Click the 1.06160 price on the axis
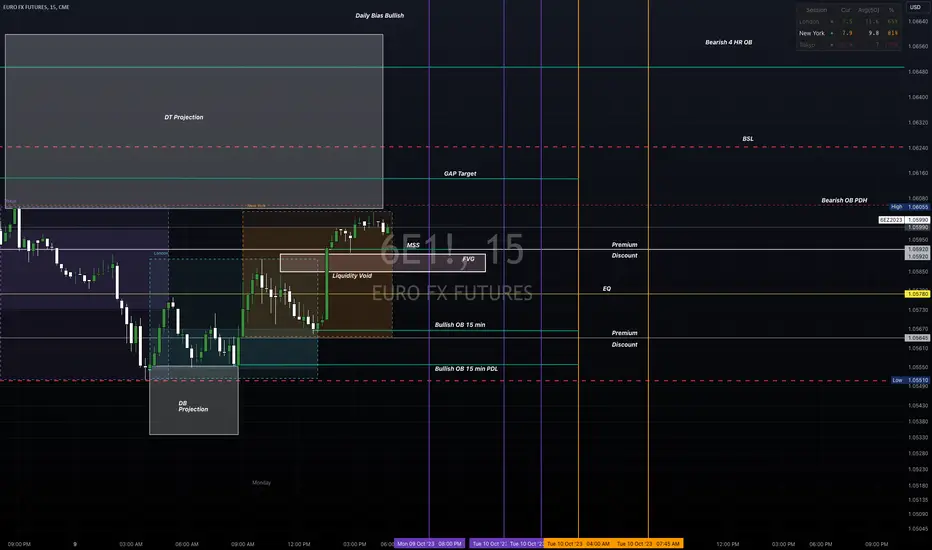The image size is (932, 550). [918, 173]
